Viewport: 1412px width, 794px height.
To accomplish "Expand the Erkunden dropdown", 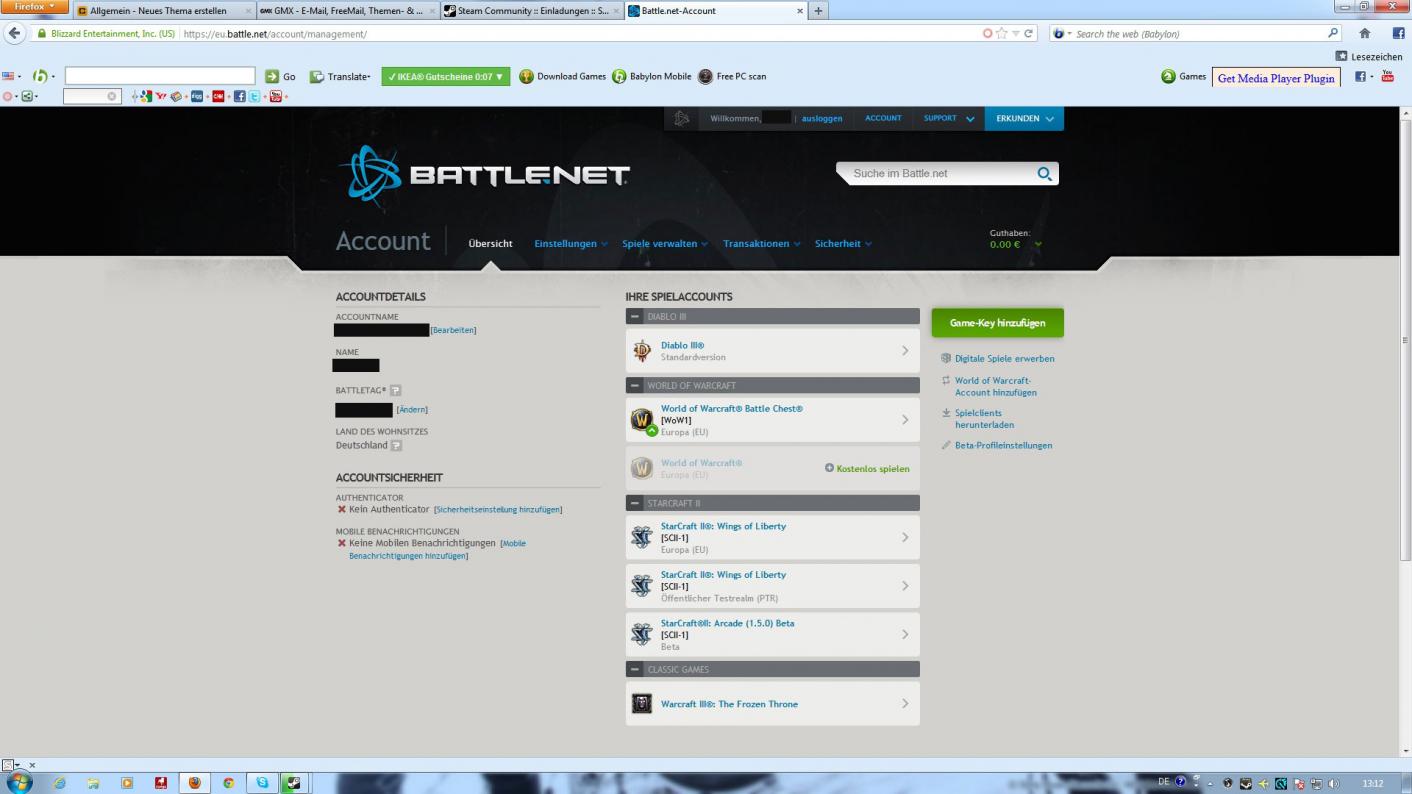I will [x=1024, y=119].
